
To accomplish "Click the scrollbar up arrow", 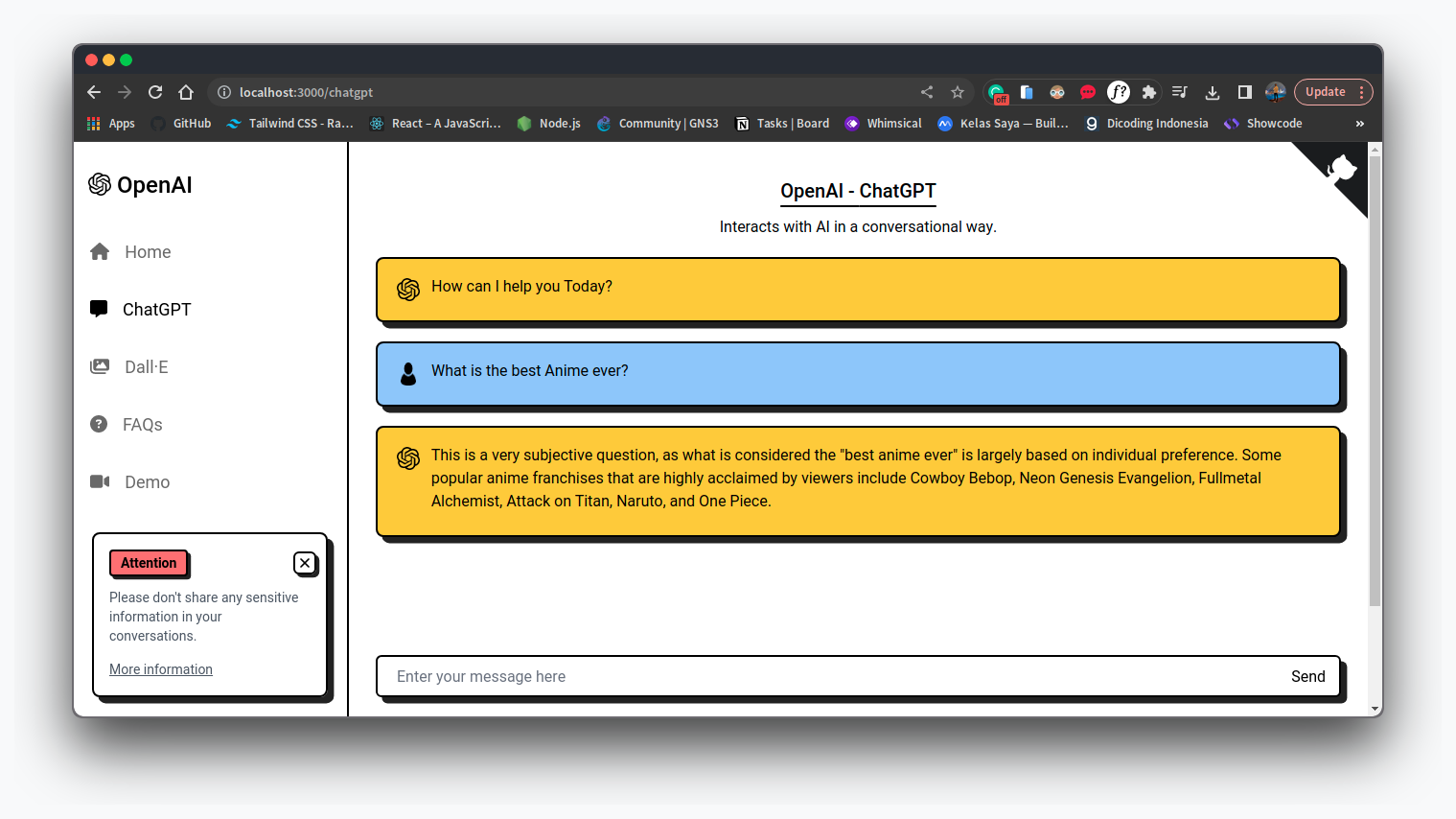I will click(x=1375, y=149).
